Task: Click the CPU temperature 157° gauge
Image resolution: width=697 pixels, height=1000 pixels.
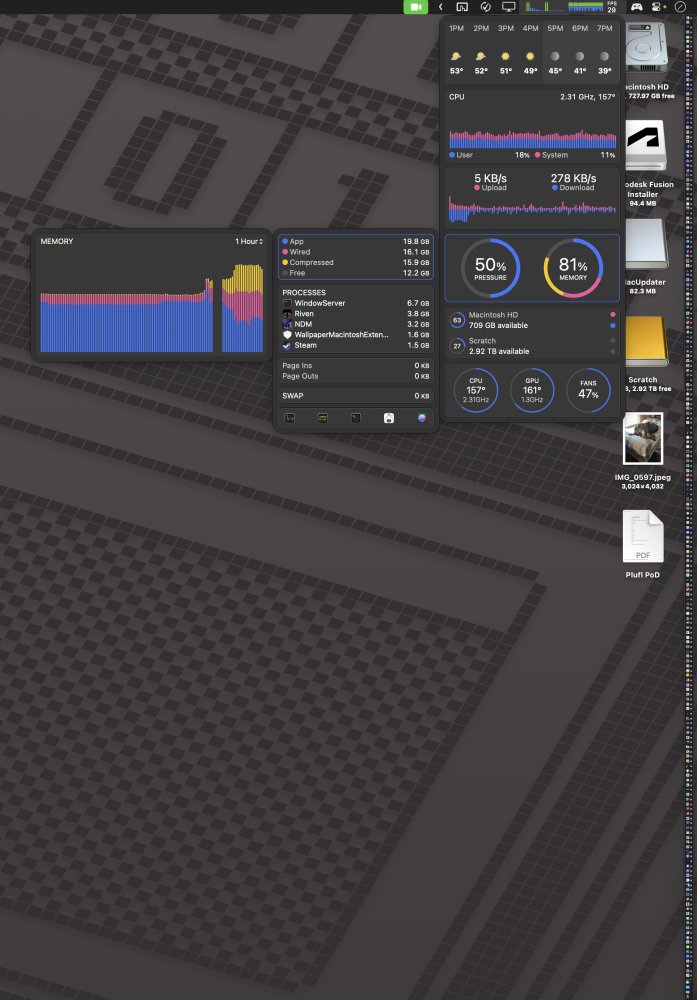Action: pyautogui.click(x=475, y=390)
